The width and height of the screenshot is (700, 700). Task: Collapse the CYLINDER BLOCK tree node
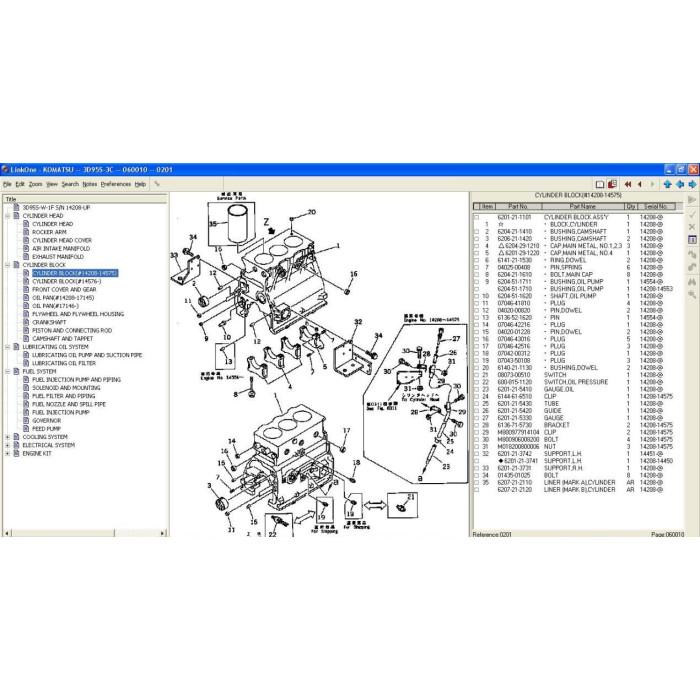[7, 265]
